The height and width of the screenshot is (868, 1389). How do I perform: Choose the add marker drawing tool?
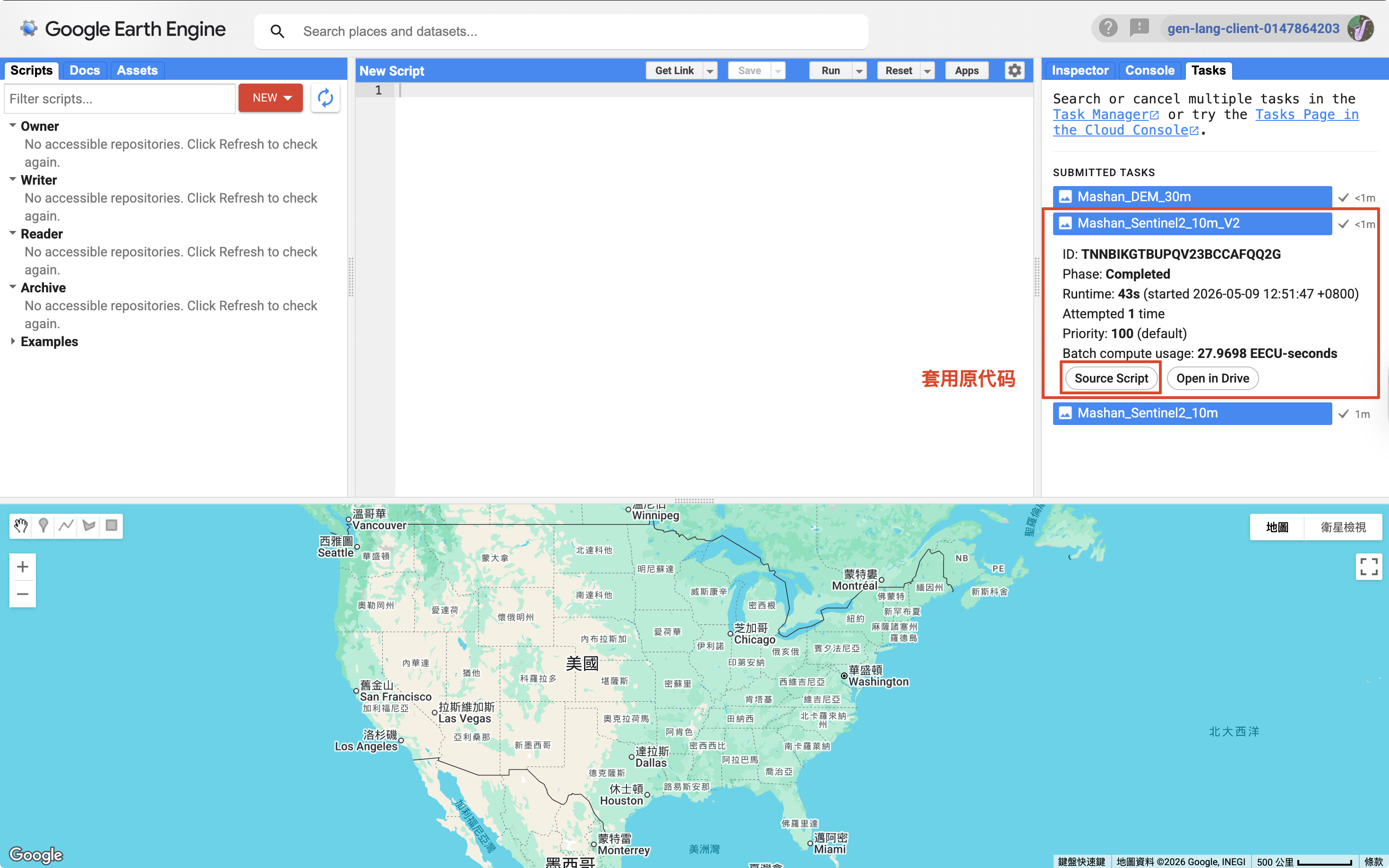[43, 525]
